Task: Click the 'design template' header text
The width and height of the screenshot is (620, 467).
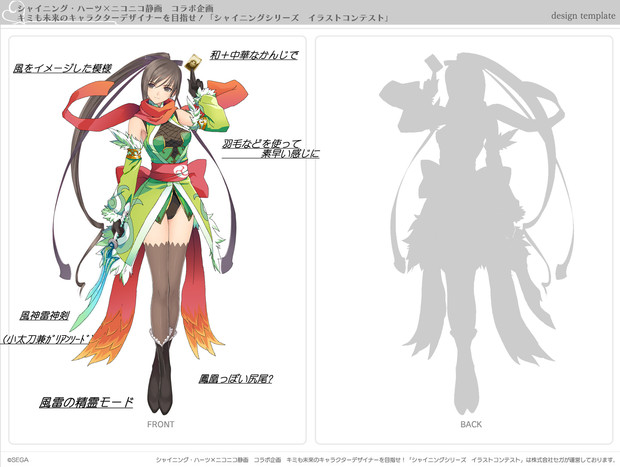Action: point(583,16)
